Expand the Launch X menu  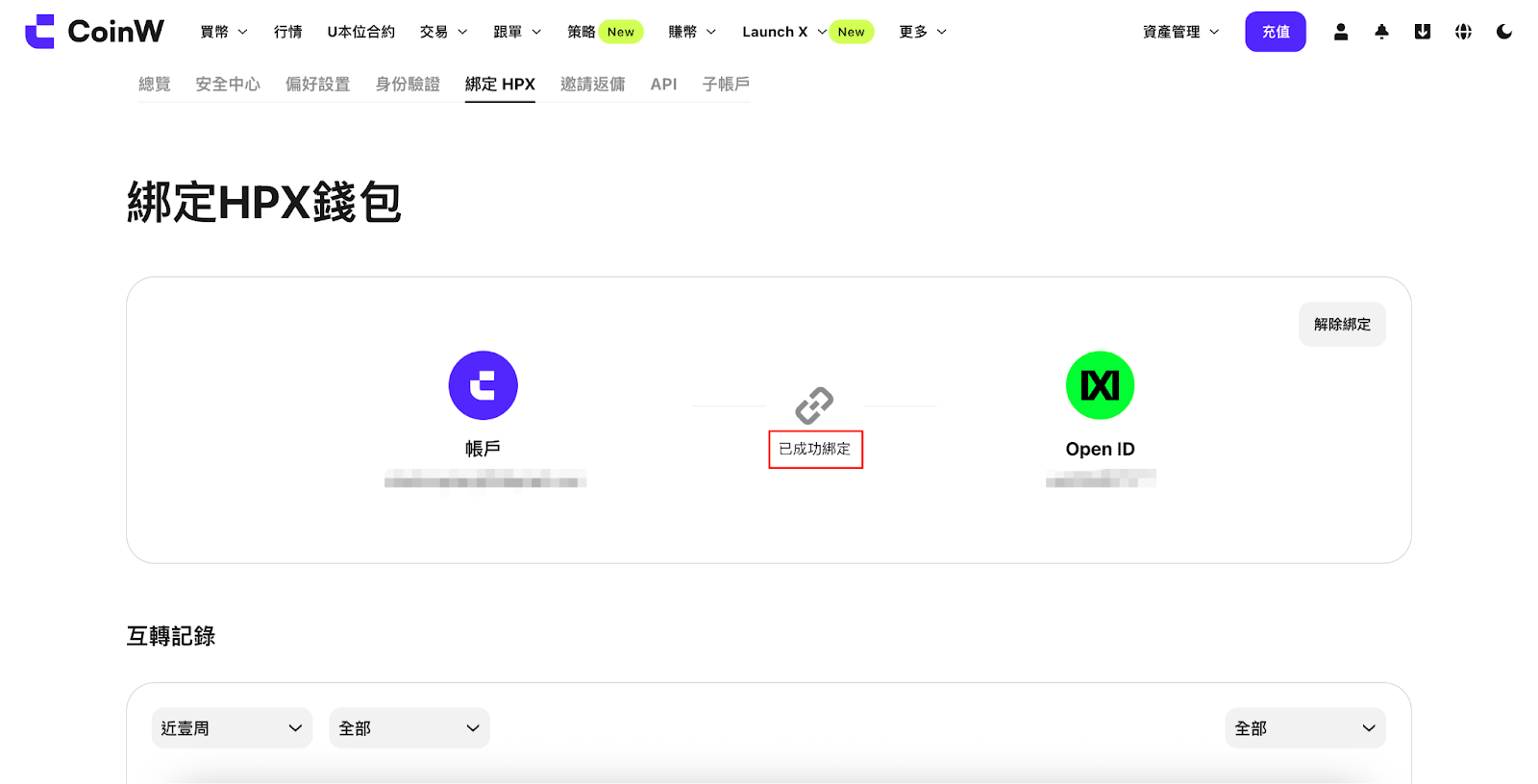click(784, 32)
